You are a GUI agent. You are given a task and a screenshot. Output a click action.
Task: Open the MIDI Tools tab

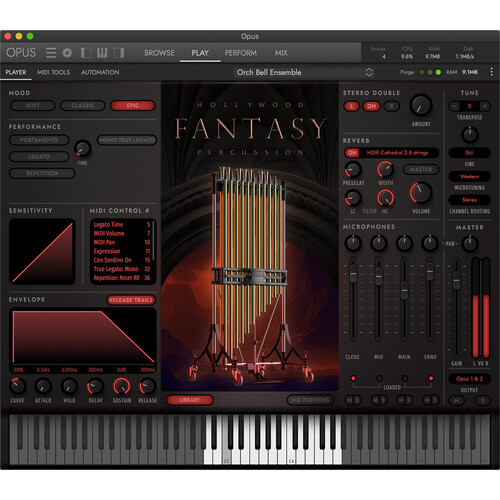53,72
